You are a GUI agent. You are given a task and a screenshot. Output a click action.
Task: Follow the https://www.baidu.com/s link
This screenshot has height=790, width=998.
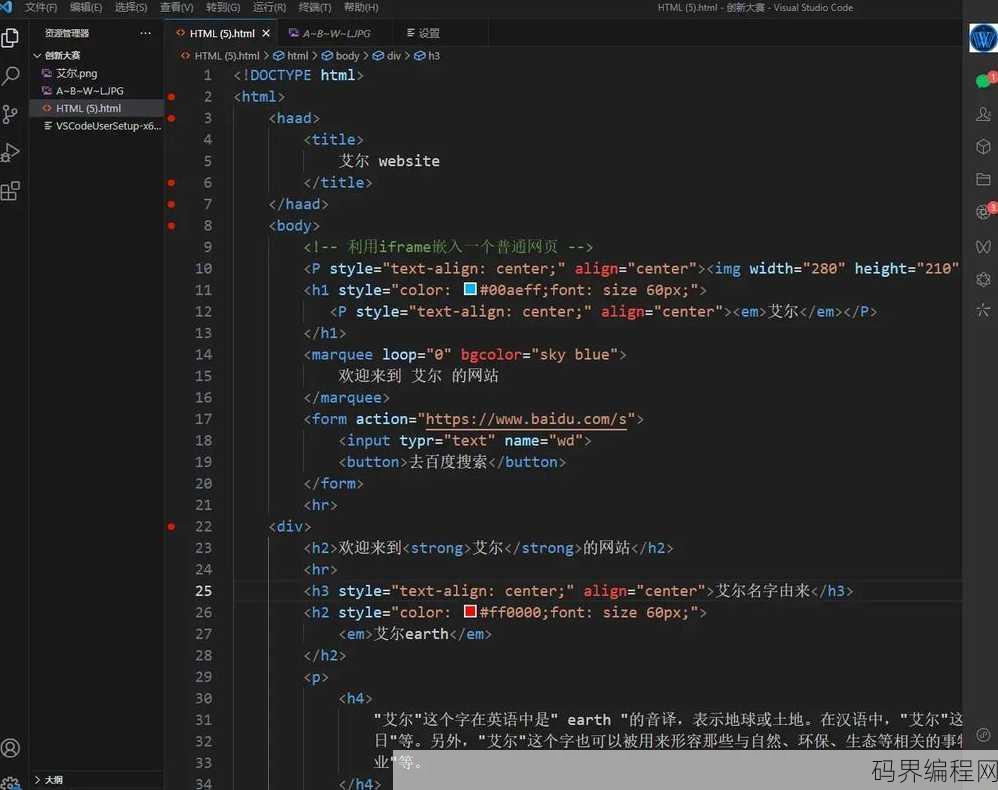pyautogui.click(x=526, y=420)
